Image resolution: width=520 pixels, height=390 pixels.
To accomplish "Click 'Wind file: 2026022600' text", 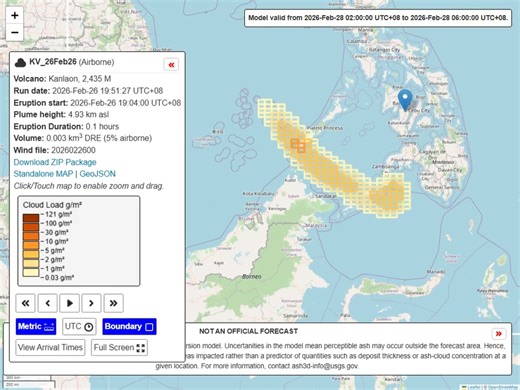I will tap(55, 150).
